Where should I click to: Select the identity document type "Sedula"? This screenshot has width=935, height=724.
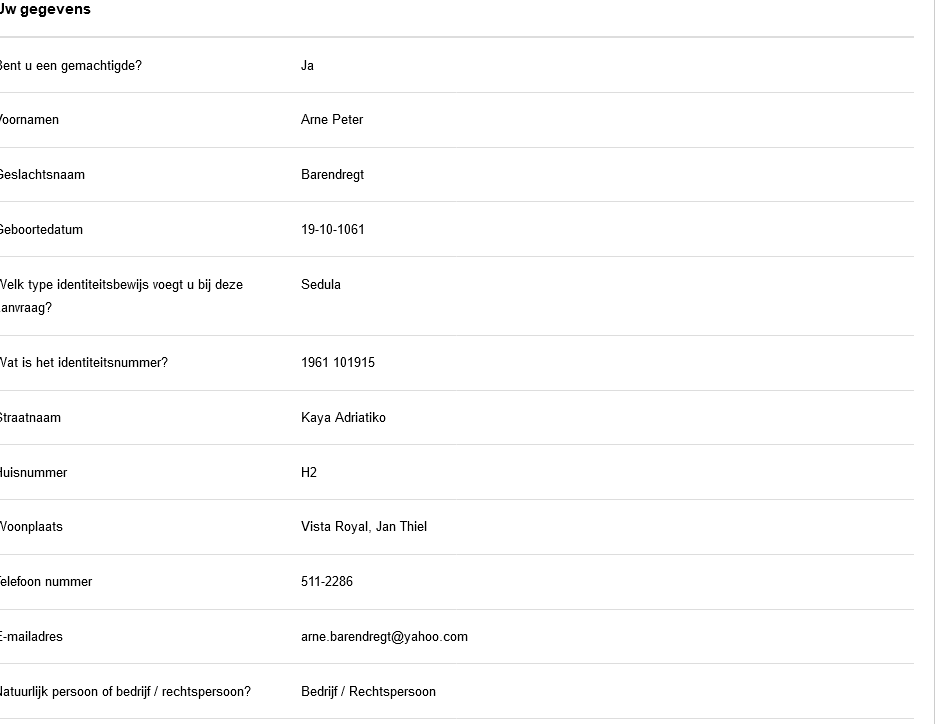(x=321, y=285)
